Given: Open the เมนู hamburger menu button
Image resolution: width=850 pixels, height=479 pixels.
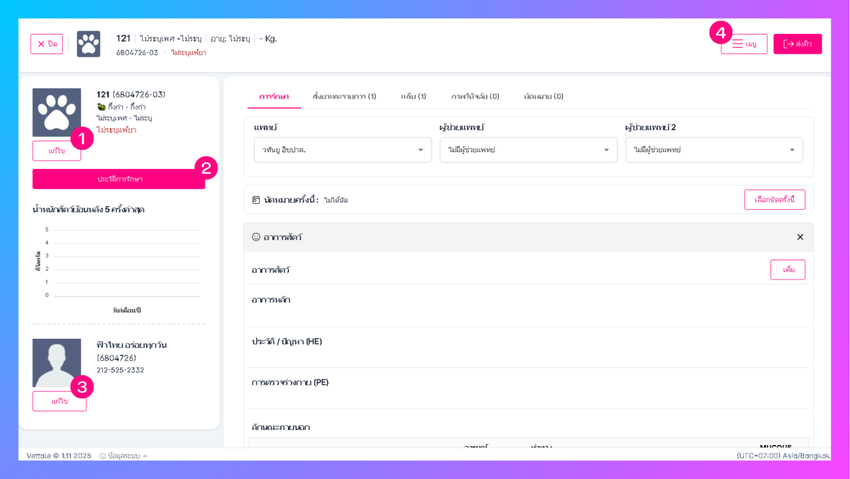Looking at the screenshot, I should [x=744, y=44].
